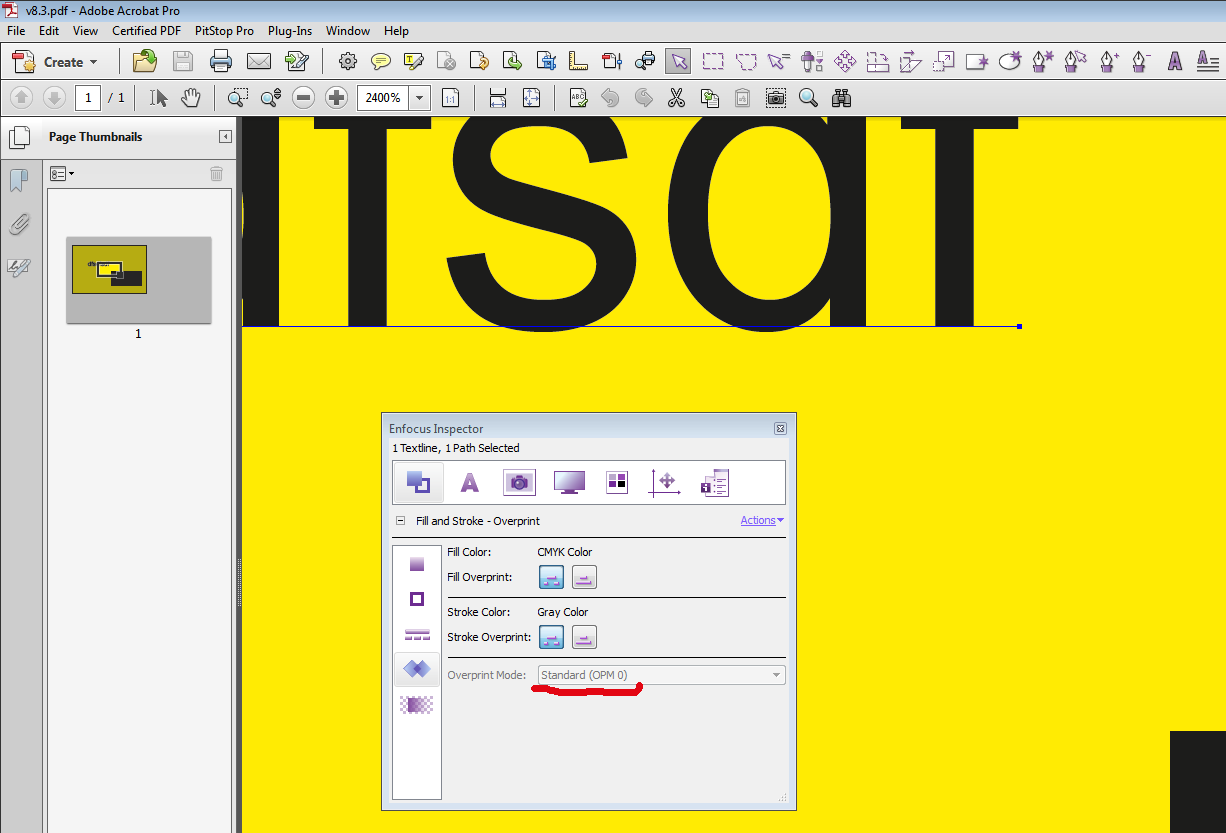Viewport: 1226px width, 833px height.
Task: Switch to Inspector Position axes category
Action: (665, 483)
